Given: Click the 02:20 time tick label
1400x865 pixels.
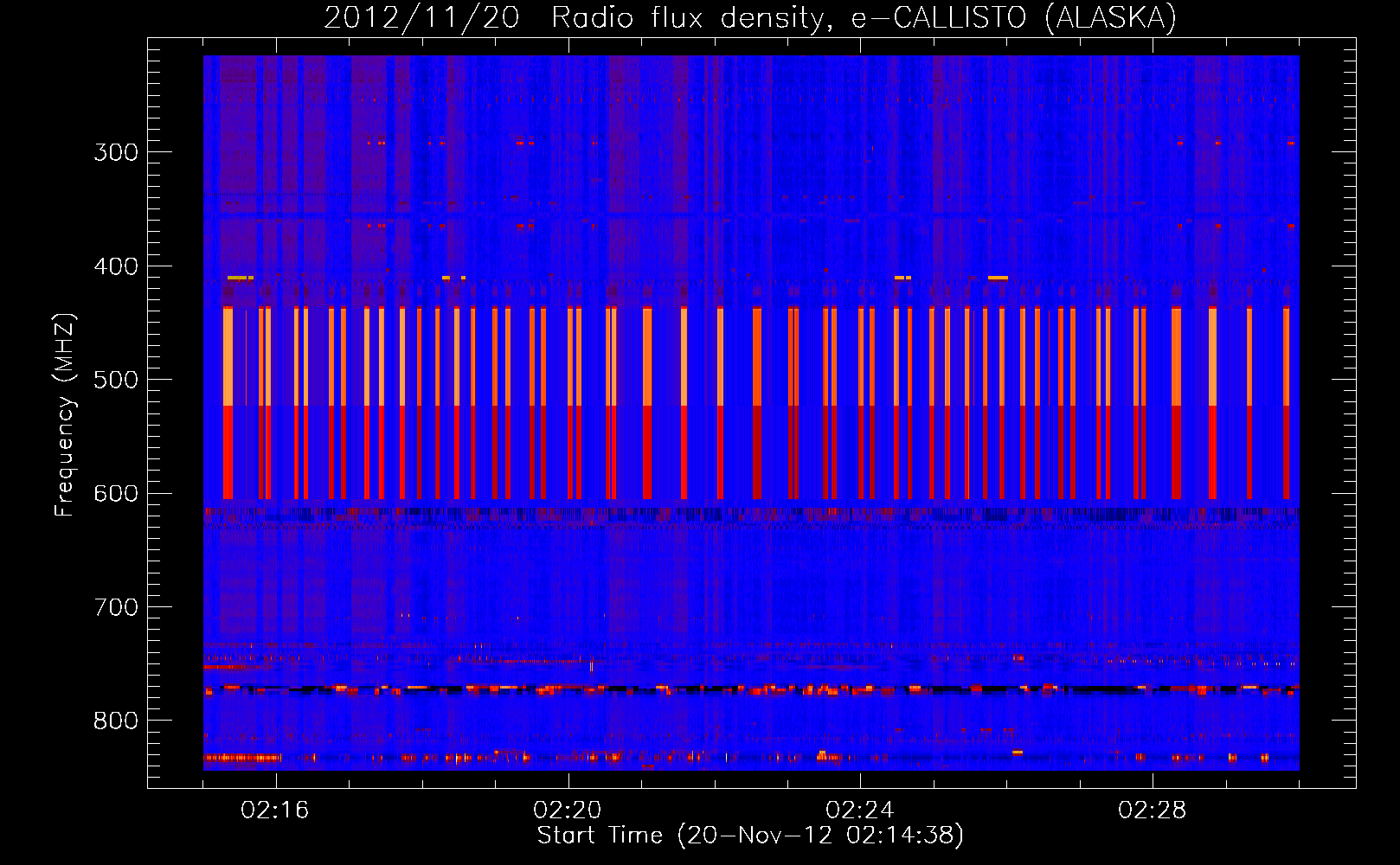Looking at the screenshot, I should [568, 811].
